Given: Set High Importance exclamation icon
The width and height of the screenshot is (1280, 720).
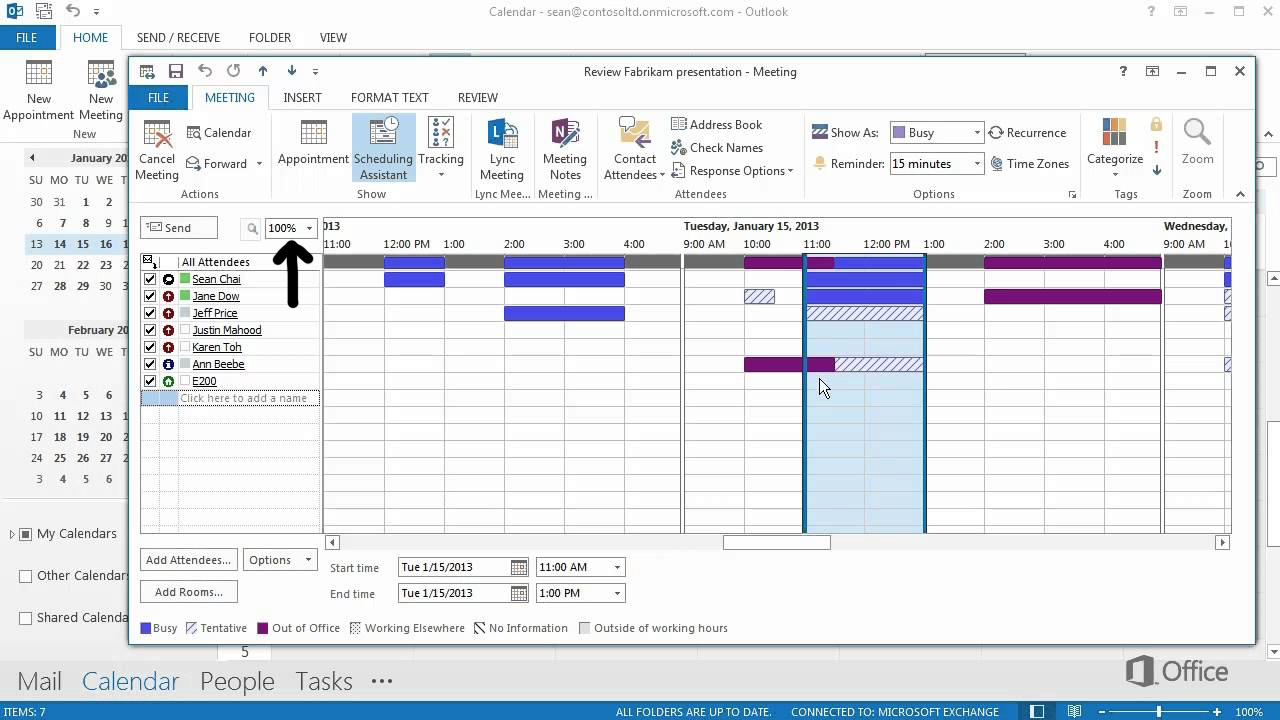Looking at the screenshot, I should (1156, 147).
